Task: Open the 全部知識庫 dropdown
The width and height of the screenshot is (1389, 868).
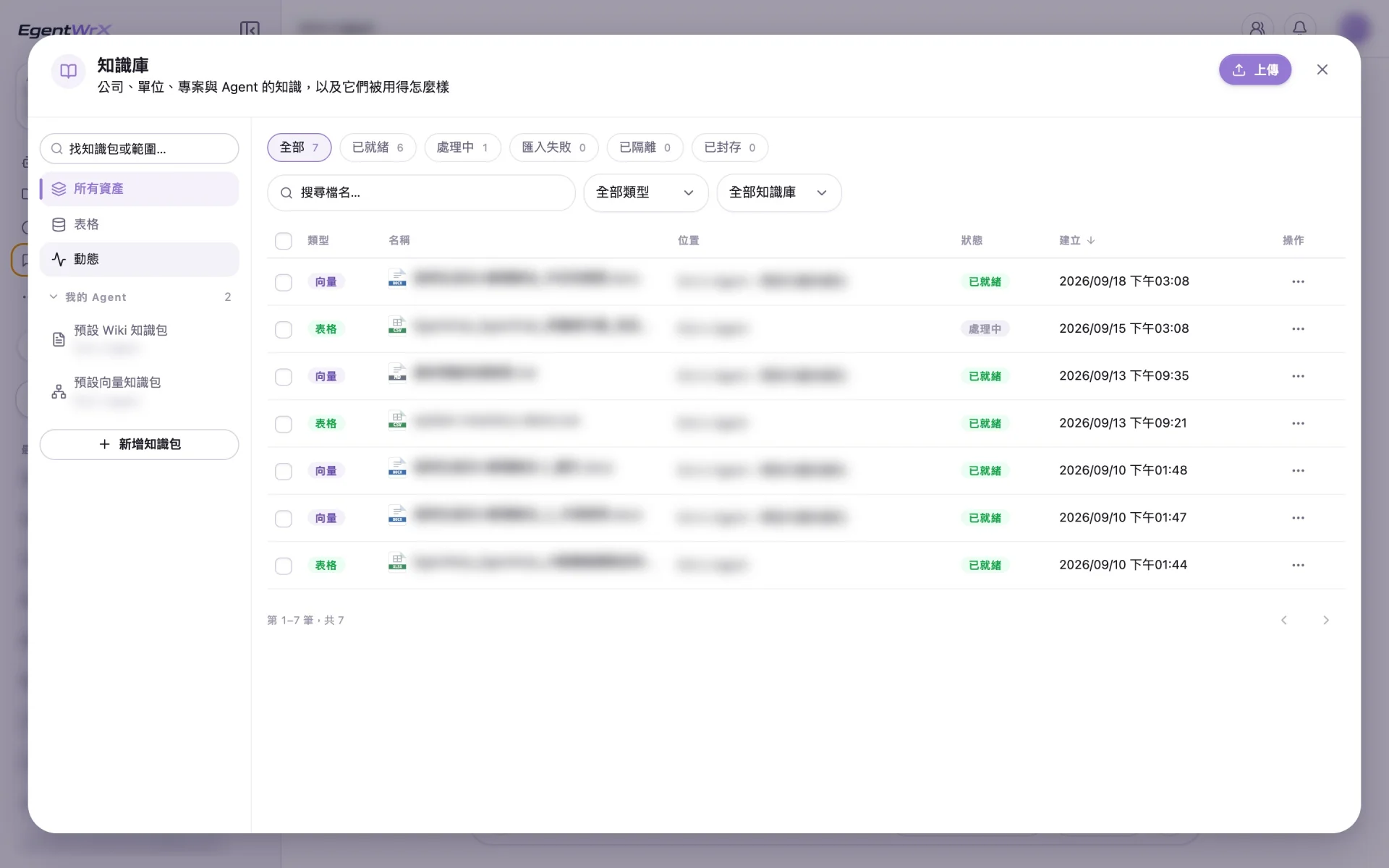Action: 778,192
